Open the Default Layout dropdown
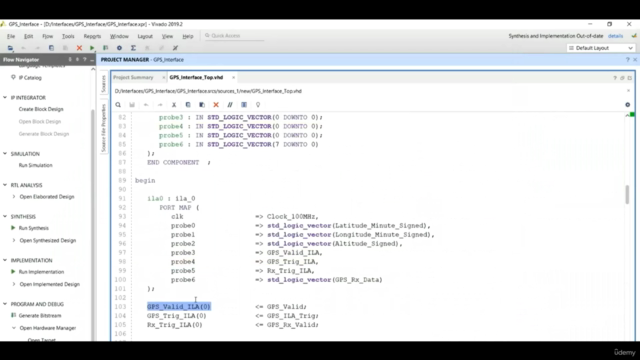 click(600, 48)
